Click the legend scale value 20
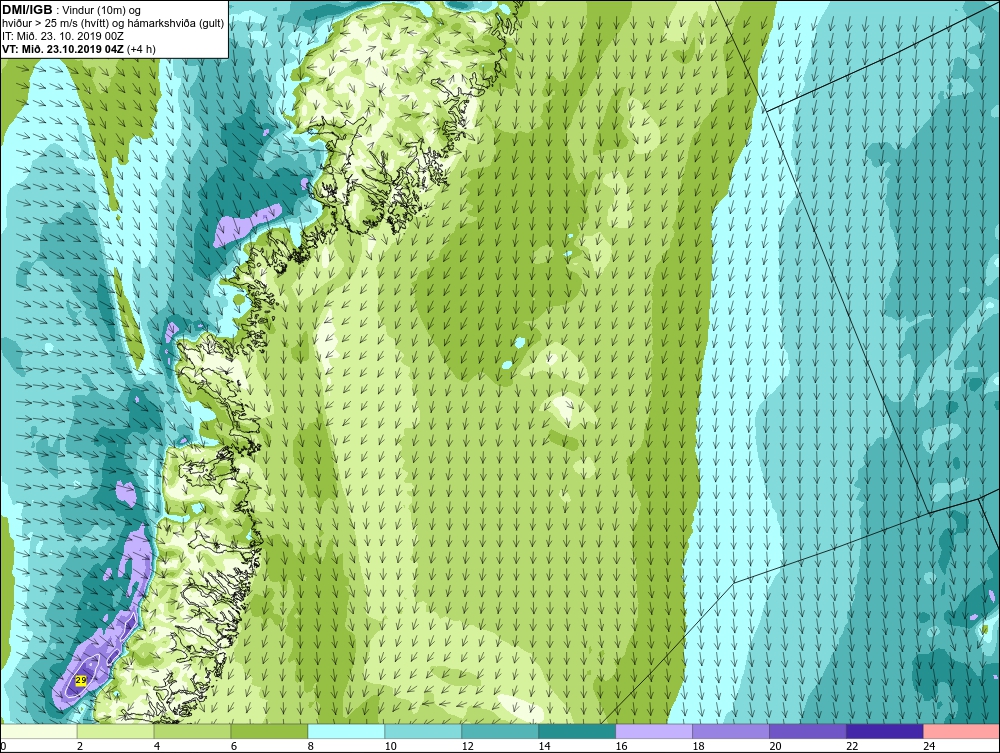Screen dimensions: 1000x753 coord(776,746)
